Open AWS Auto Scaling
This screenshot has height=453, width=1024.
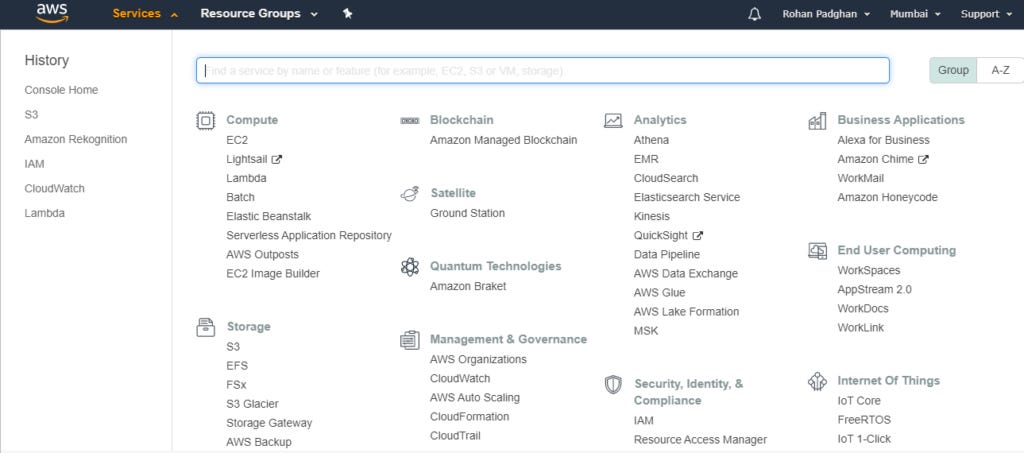pyautogui.click(x=475, y=398)
